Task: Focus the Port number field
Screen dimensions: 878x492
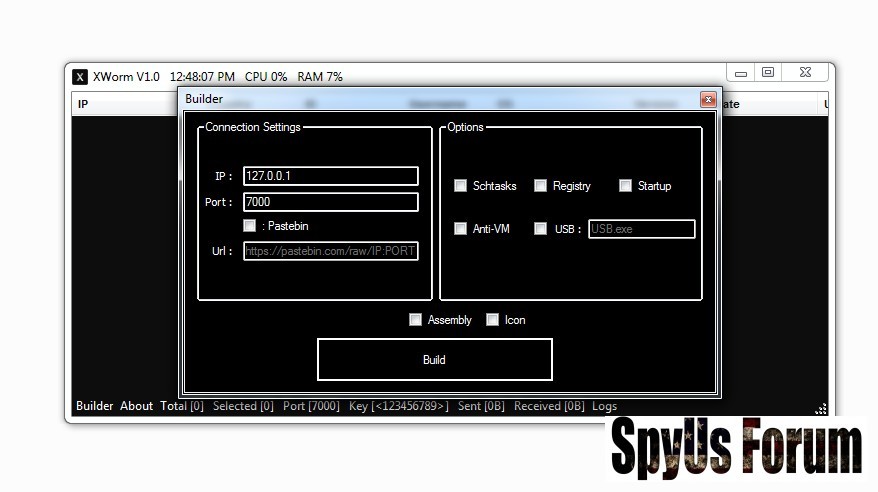Action: 330,202
